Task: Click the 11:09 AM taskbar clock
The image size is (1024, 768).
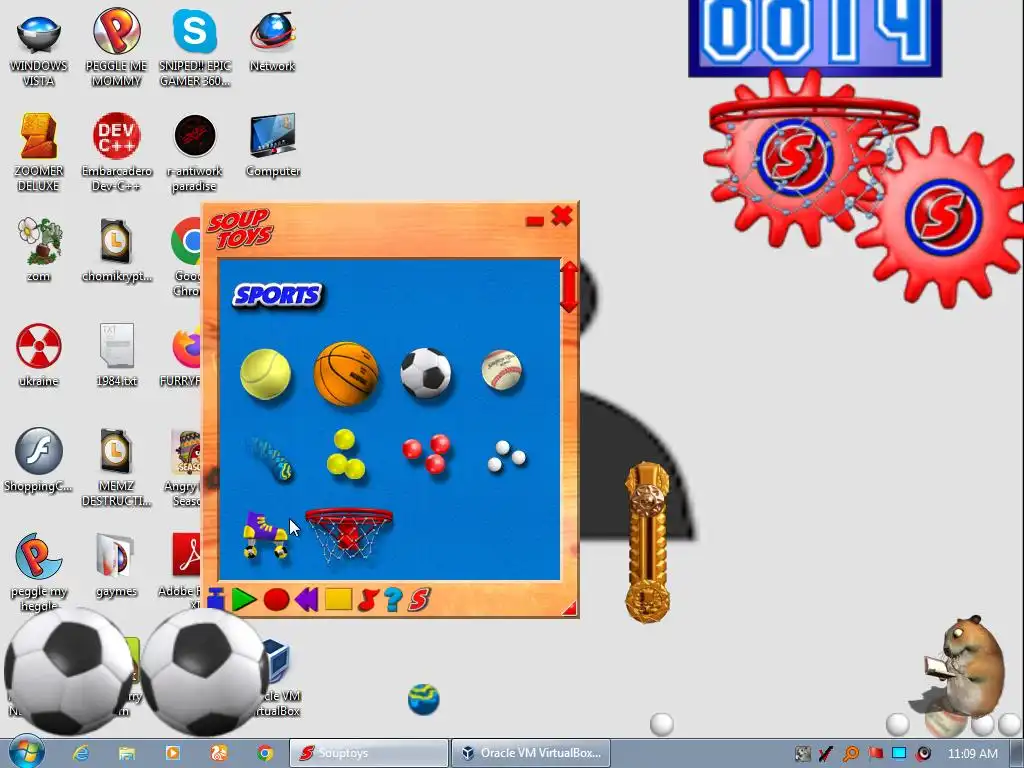Action: click(x=972, y=753)
